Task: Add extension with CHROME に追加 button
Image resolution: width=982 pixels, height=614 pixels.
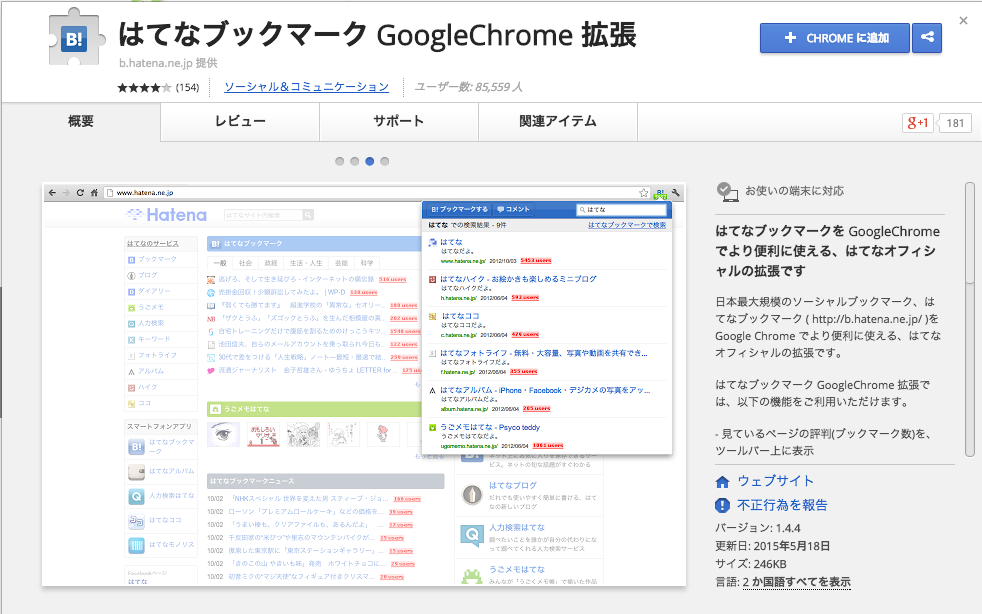Action: [x=835, y=38]
